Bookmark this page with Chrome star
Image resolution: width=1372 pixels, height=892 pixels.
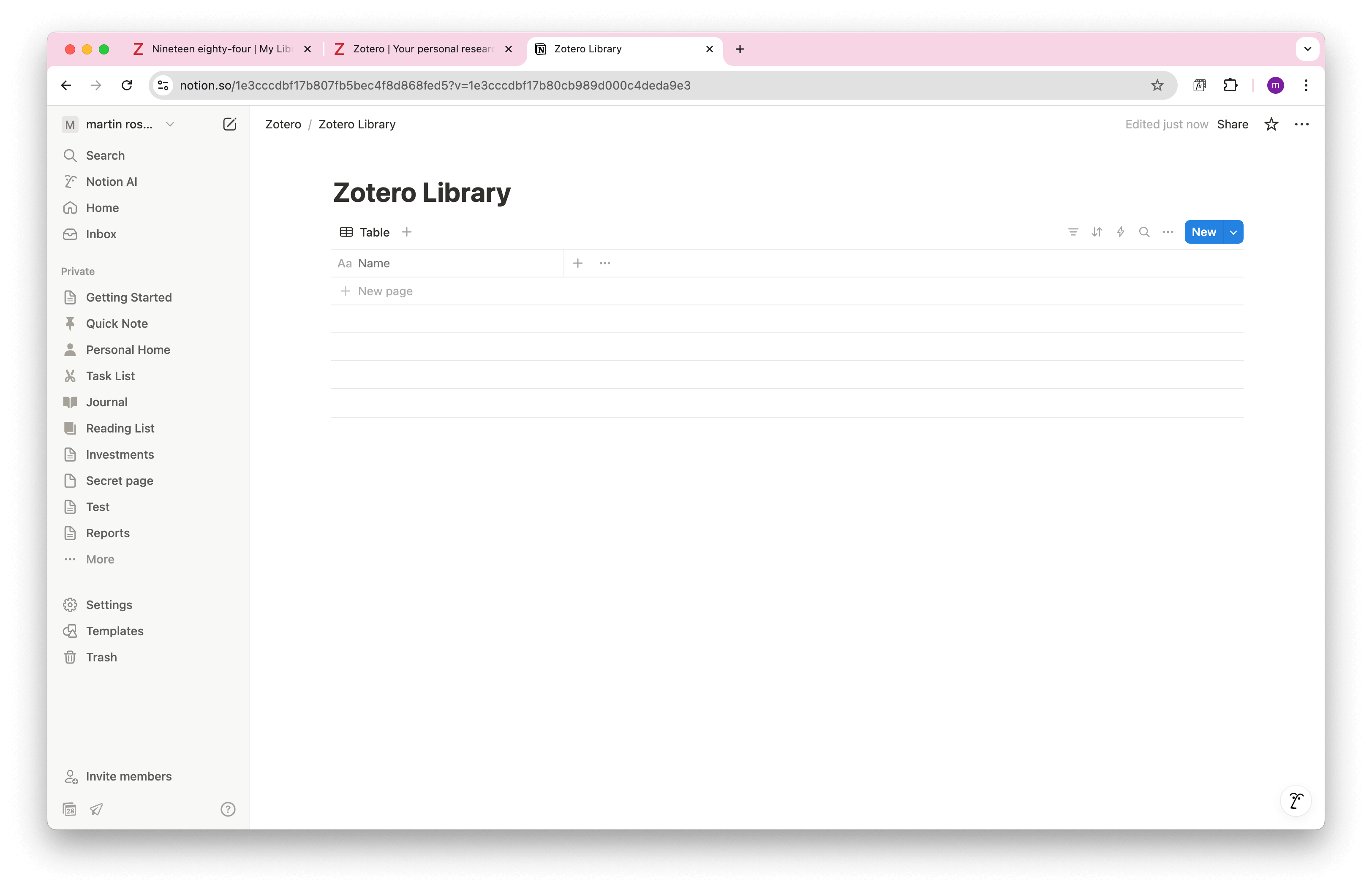point(1157,85)
